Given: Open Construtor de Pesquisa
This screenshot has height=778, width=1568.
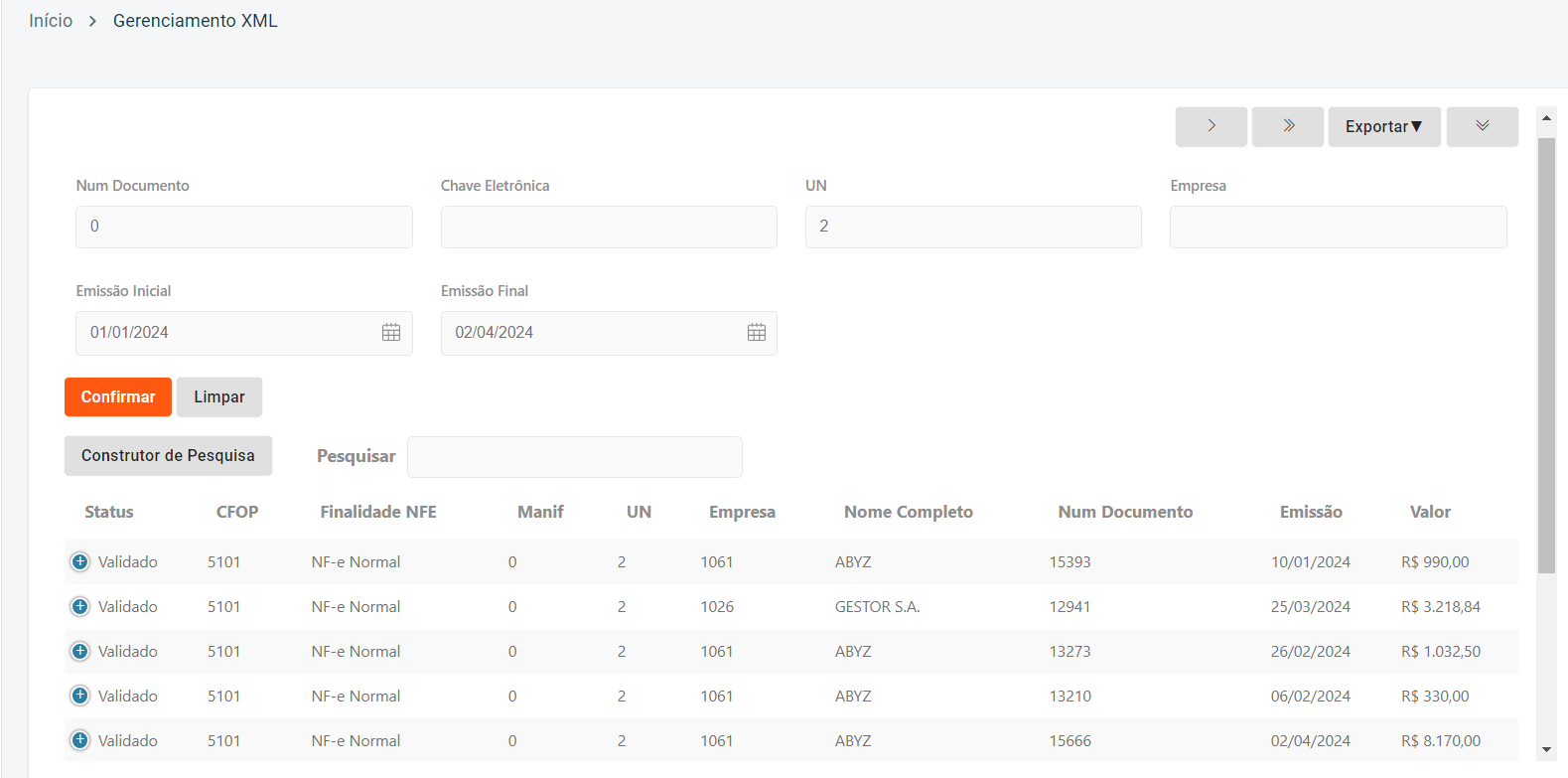Looking at the screenshot, I should tap(168, 456).
